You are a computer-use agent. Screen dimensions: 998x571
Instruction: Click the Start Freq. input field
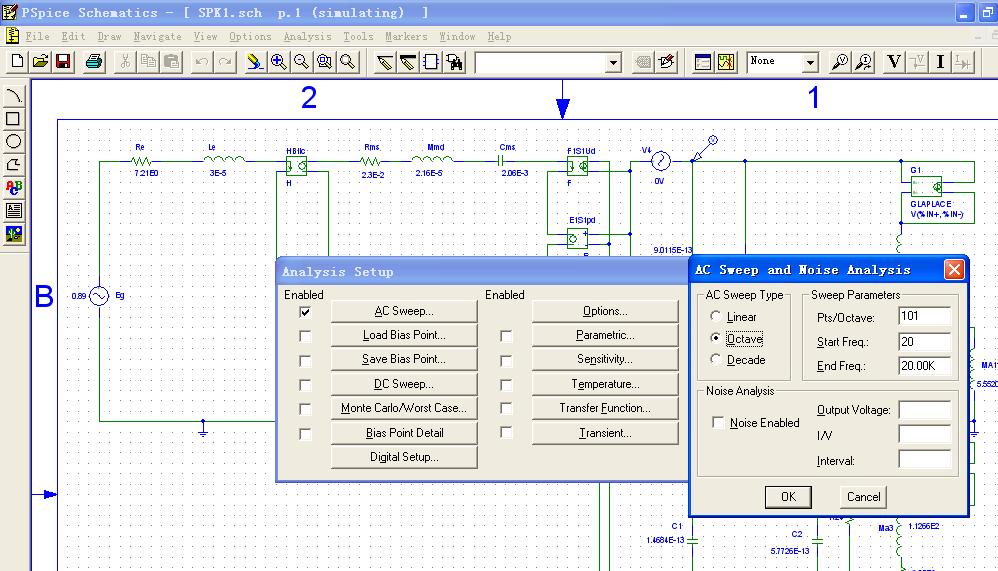[925, 342]
